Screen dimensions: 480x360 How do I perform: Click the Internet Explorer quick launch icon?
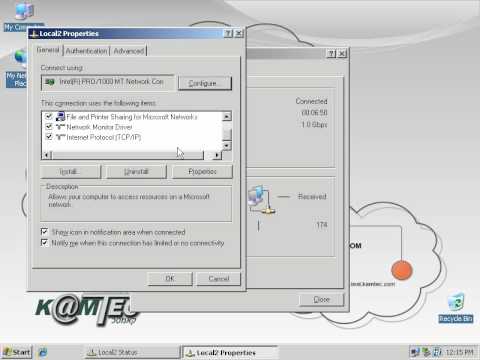43,352
